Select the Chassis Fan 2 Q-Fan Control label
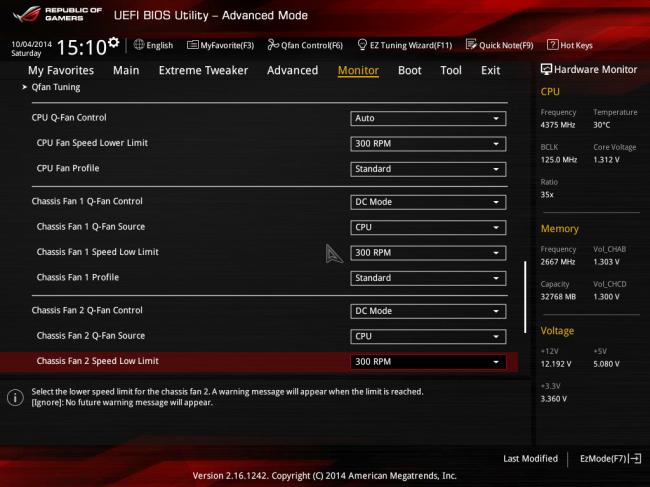650x487 pixels. tap(87, 310)
